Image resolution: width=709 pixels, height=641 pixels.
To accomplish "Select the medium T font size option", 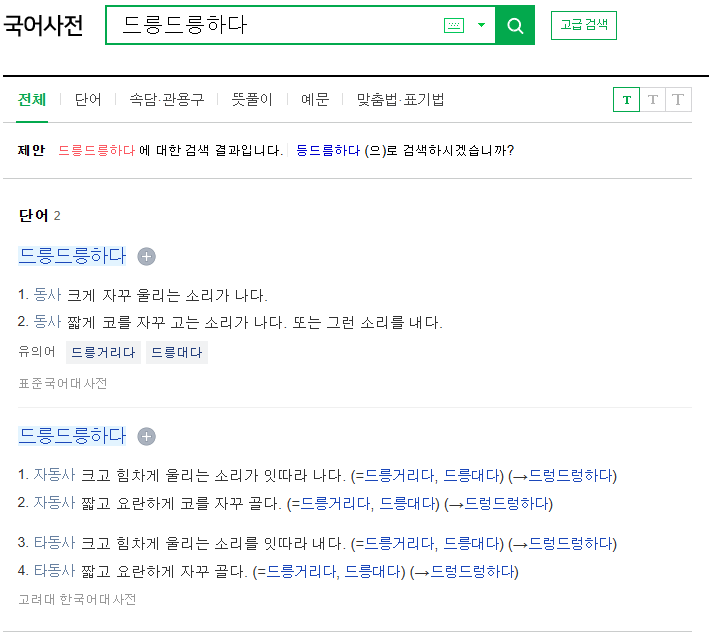I will (x=653, y=100).
